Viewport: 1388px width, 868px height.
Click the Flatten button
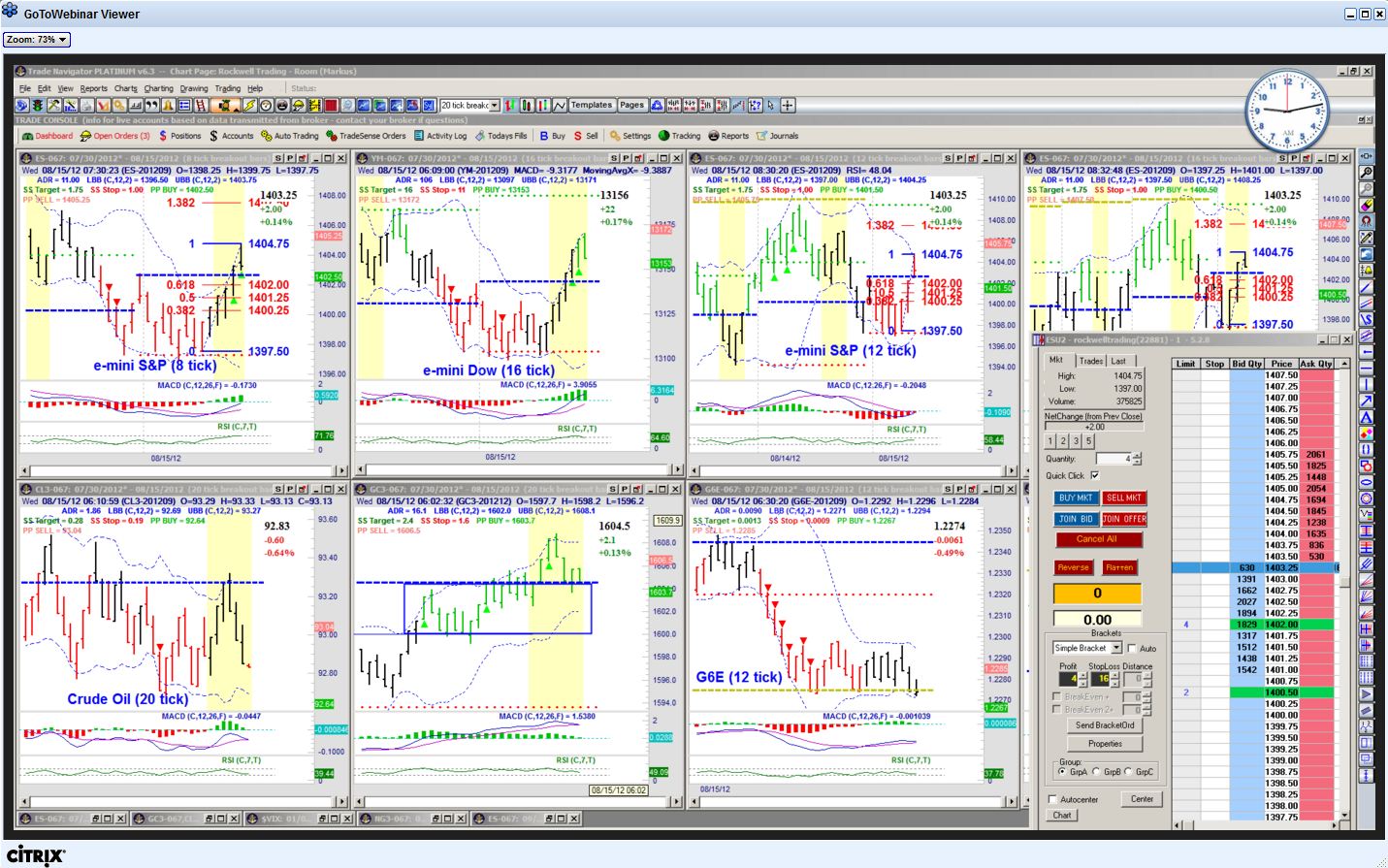pyautogui.click(x=1119, y=567)
